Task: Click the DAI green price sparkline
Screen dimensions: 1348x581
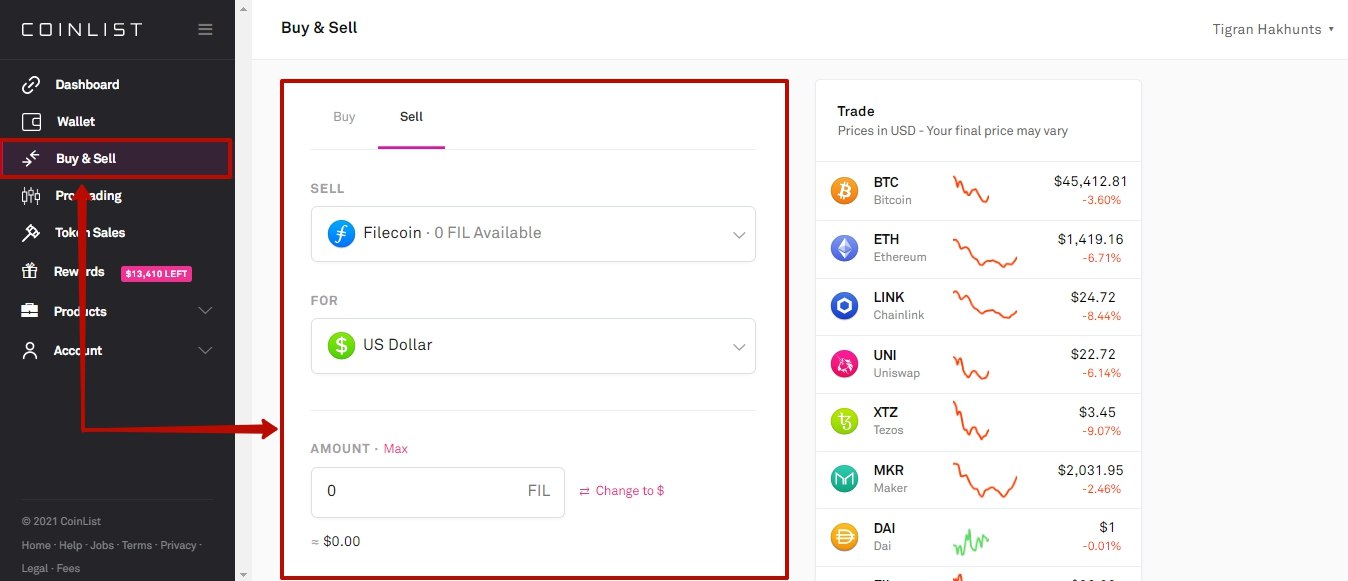Action: click(x=970, y=543)
